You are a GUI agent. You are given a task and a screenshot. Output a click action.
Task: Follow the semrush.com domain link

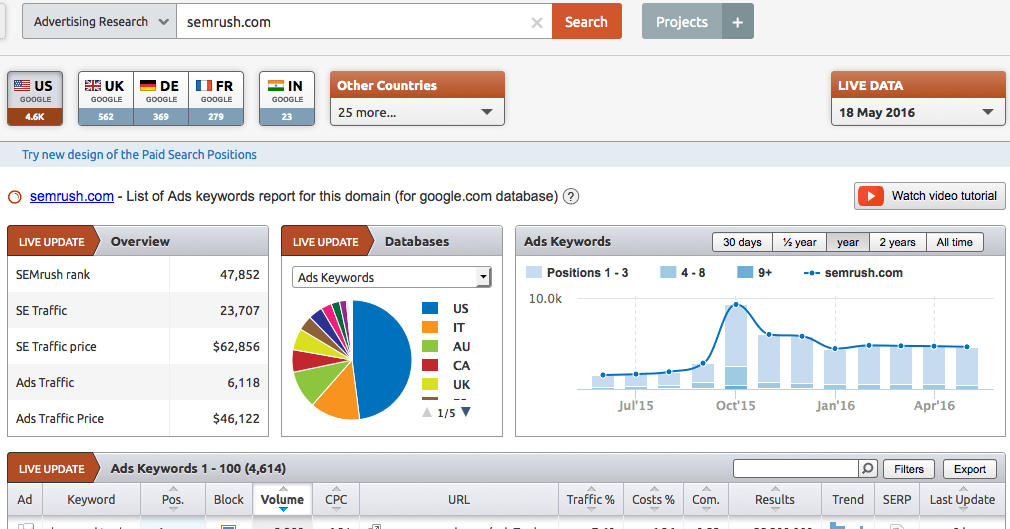click(x=71, y=197)
